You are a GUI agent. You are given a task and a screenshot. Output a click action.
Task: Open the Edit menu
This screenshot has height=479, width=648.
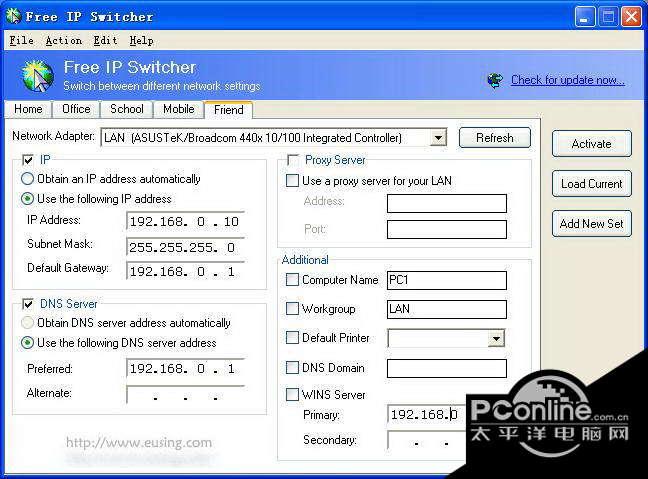[x=105, y=41]
